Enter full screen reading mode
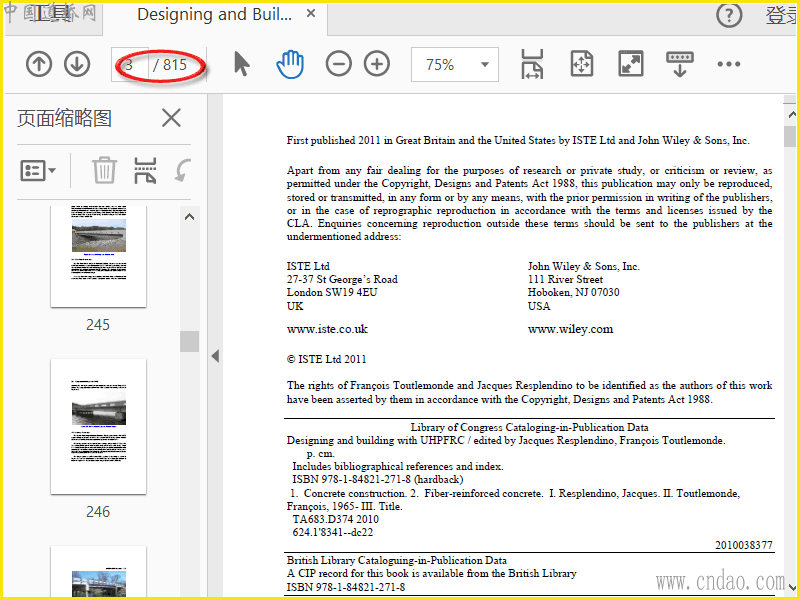Image resolution: width=800 pixels, height=600 pixels. tap(630, 65)
